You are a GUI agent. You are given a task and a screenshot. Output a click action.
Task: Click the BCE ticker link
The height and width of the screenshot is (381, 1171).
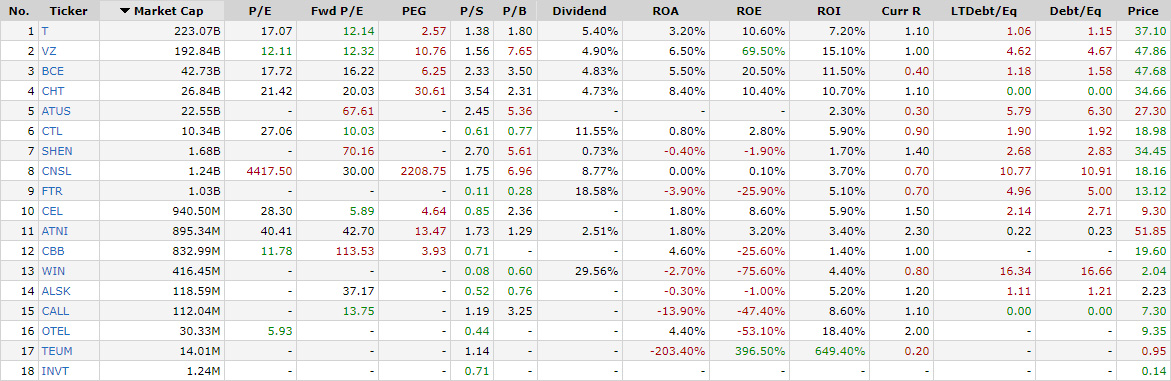coord(52,71)
